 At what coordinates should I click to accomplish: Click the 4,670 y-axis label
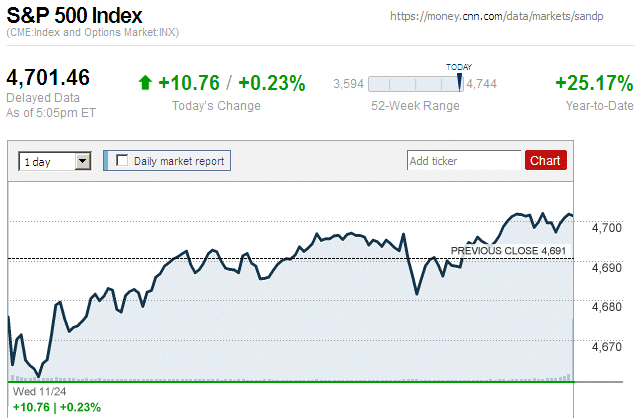pos(607,347)
